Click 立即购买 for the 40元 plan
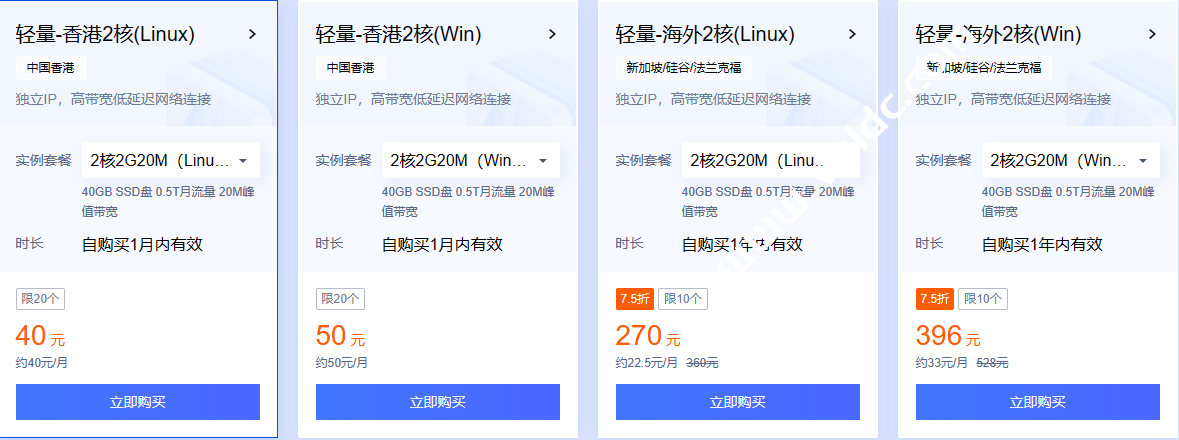 [x=138, y=402]
